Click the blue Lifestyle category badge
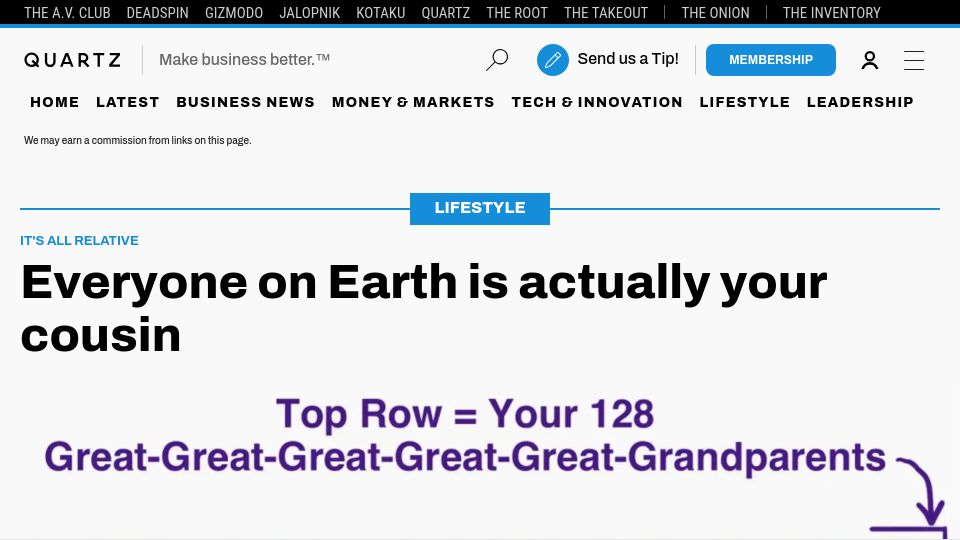This screenshot has width=960, height=540. point(480,209)
